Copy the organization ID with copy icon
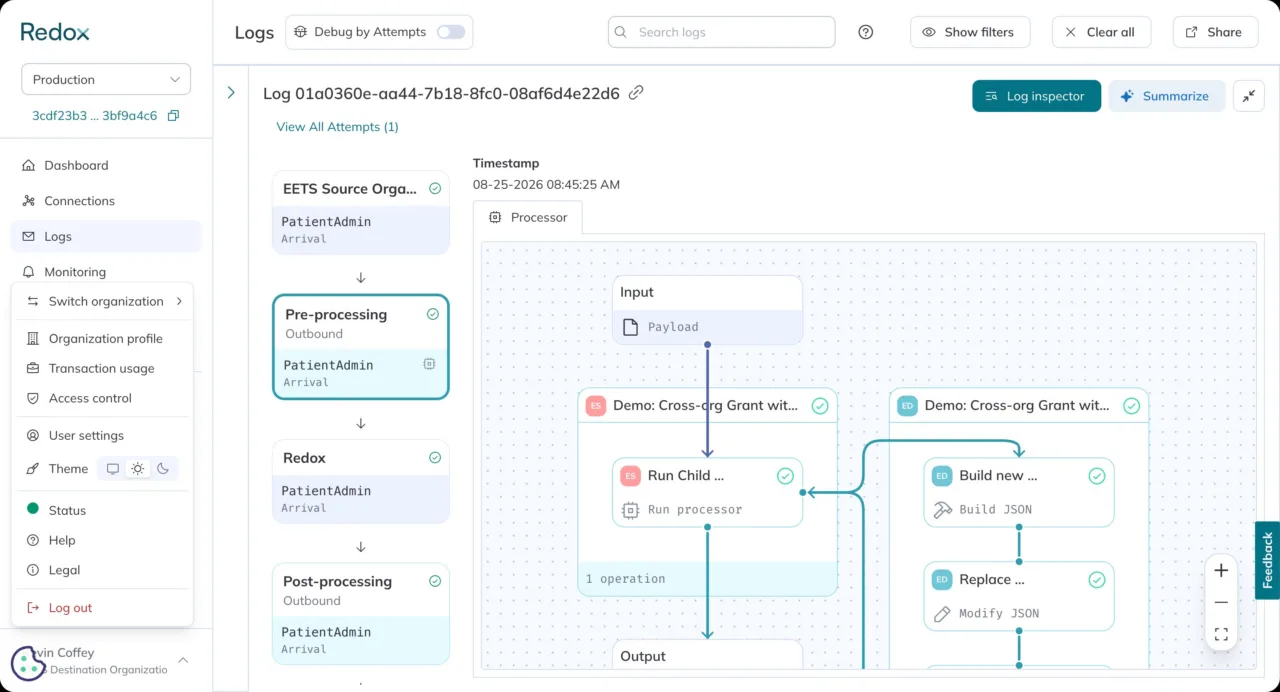Image resolution: width=1280 pixels, height=692 pixels. coord(173,116)
